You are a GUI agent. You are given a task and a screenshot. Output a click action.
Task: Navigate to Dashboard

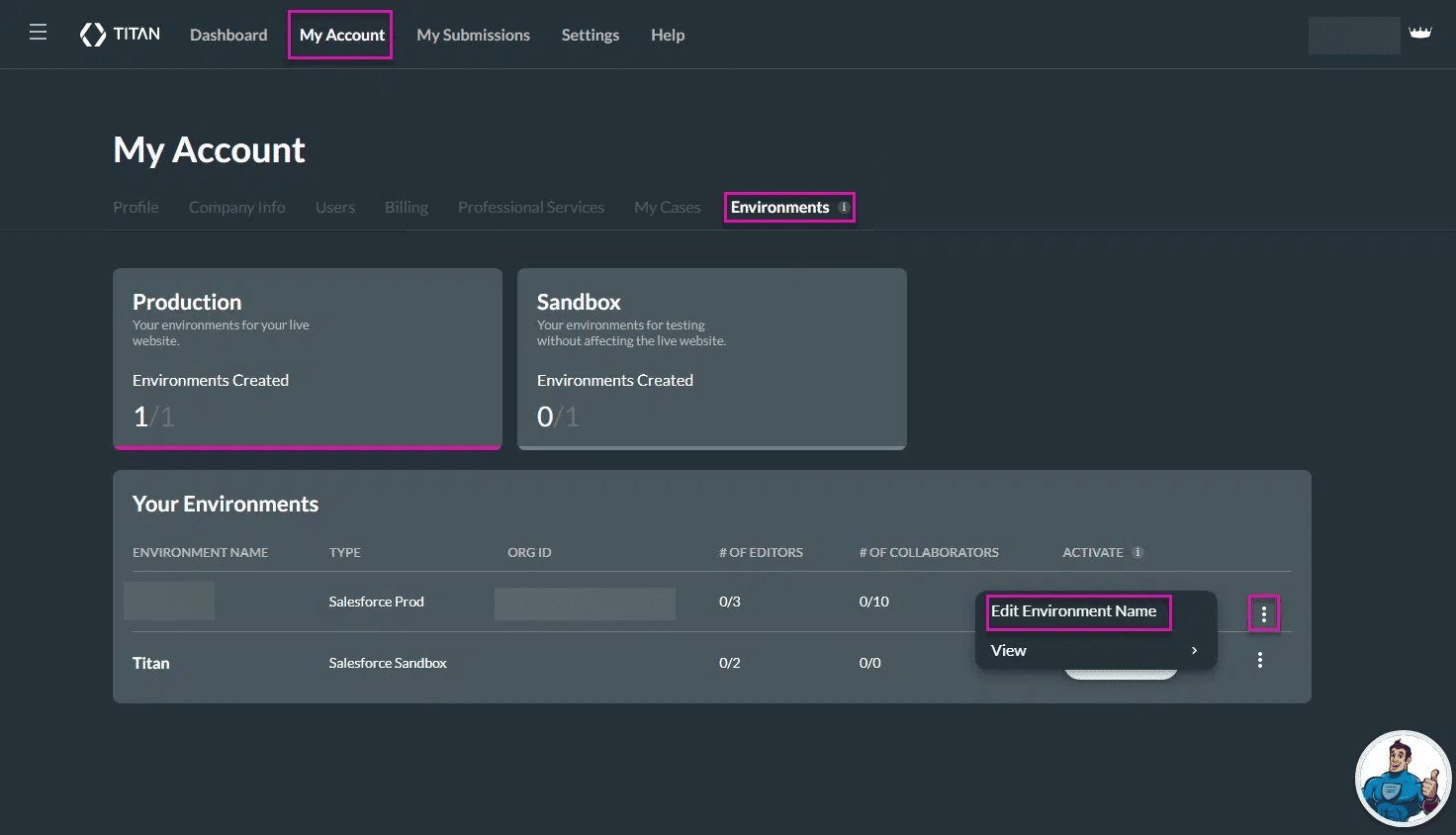tap(228, 35)
